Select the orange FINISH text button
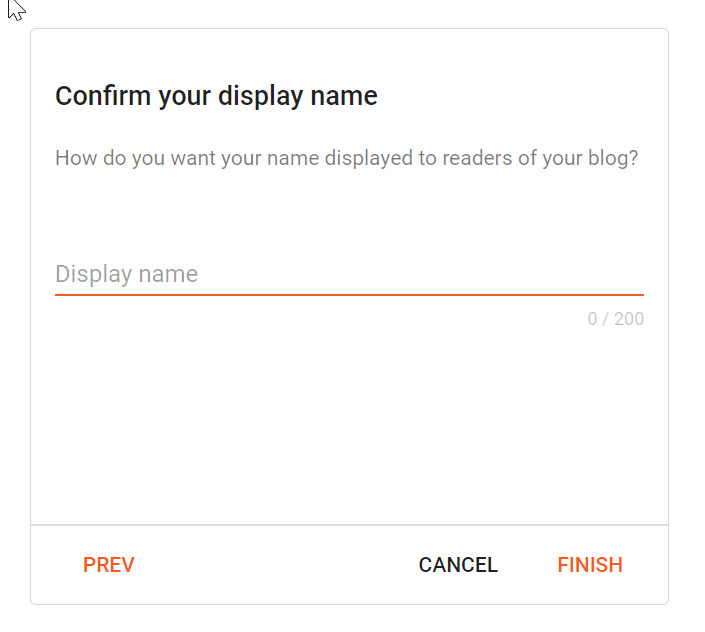This screenshot has width=705, height=632. (x=590, y=565)
